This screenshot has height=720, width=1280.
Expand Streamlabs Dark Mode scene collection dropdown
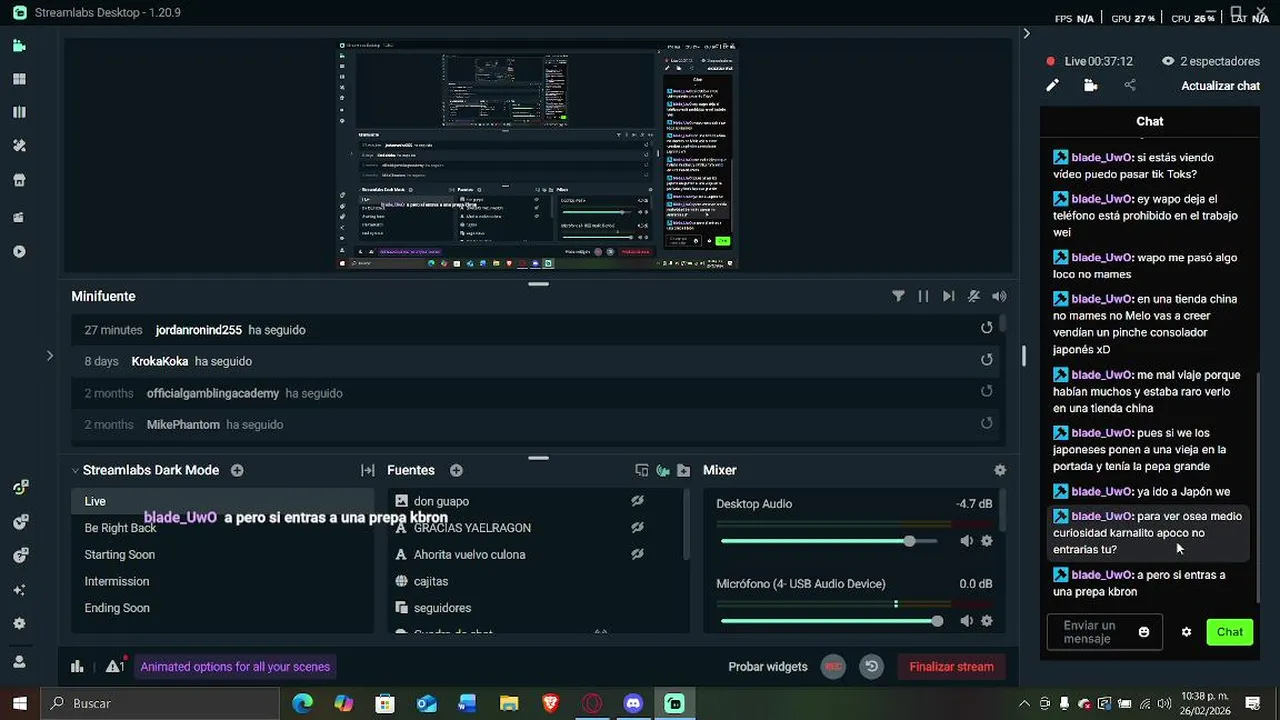tap(75, 470)
